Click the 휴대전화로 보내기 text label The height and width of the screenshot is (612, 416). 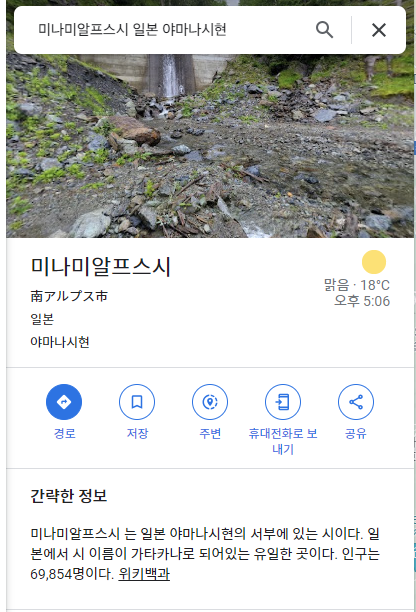coord(283,441)
